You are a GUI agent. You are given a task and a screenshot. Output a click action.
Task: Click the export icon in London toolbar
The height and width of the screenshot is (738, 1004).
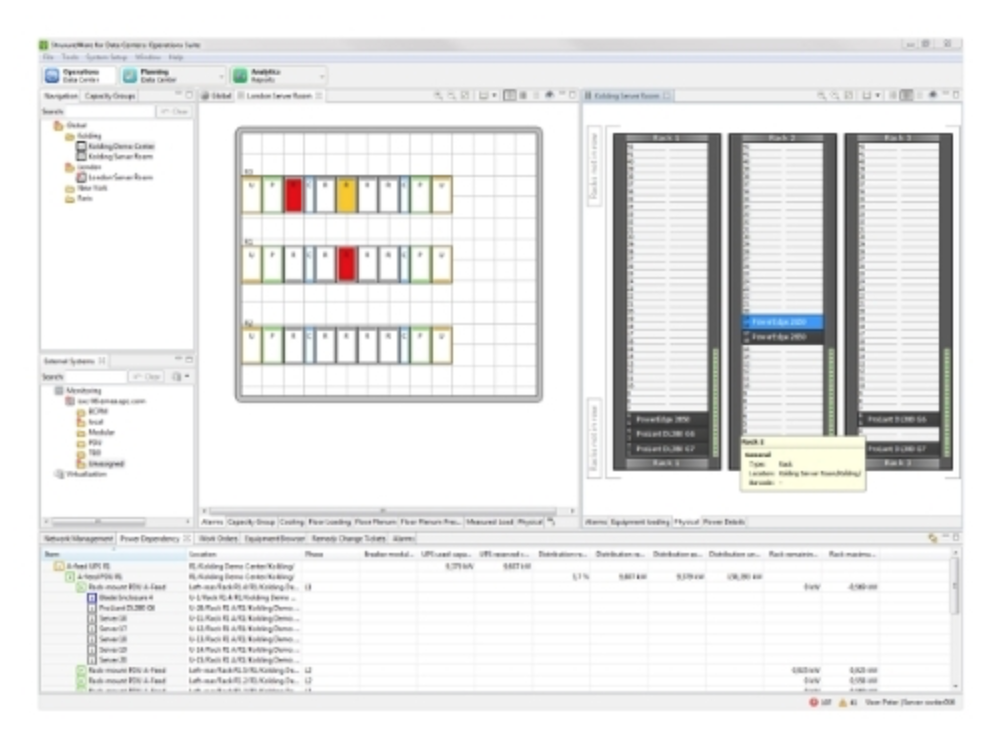click(x=549, y=95)
